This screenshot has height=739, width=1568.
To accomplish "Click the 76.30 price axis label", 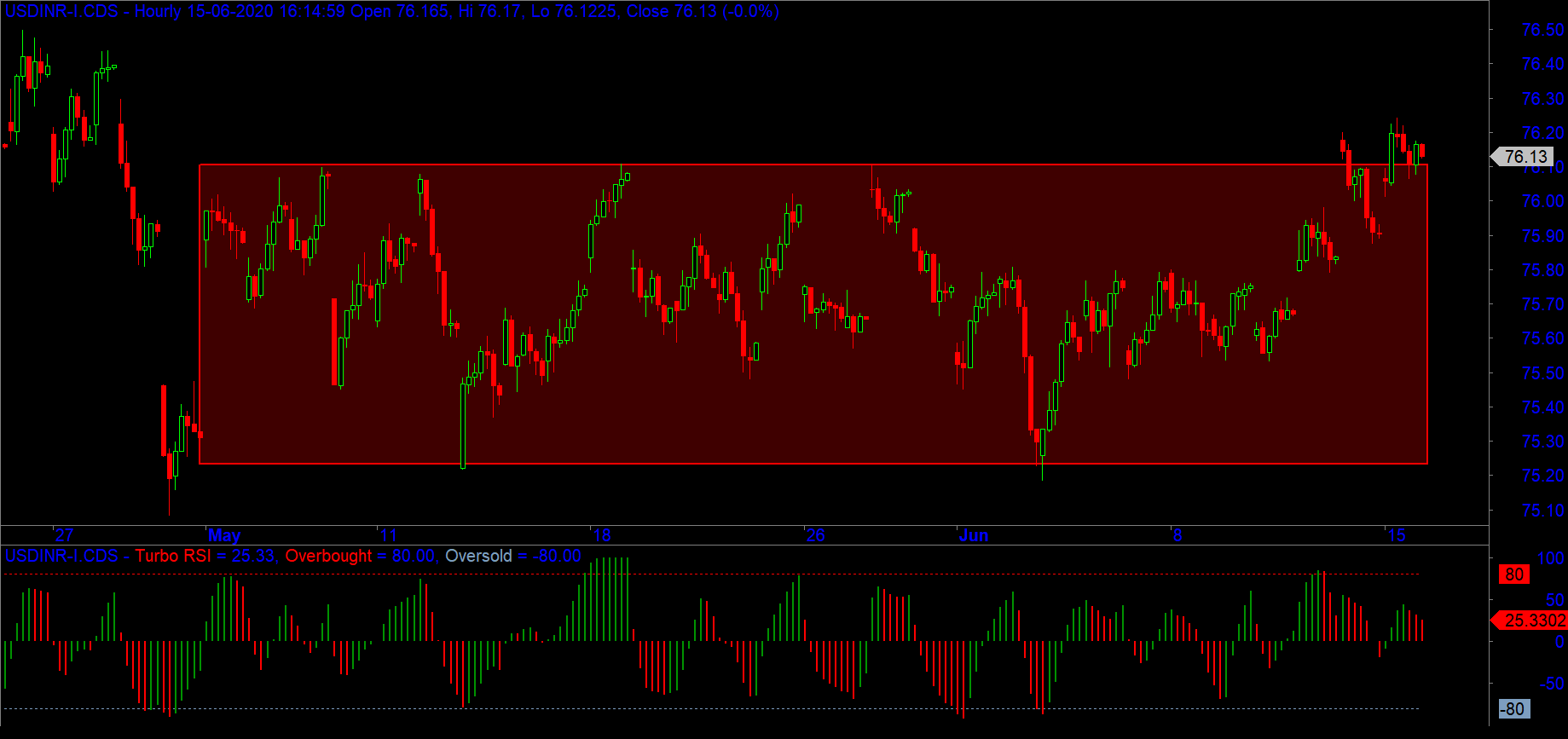I will tap(1542, 99).
